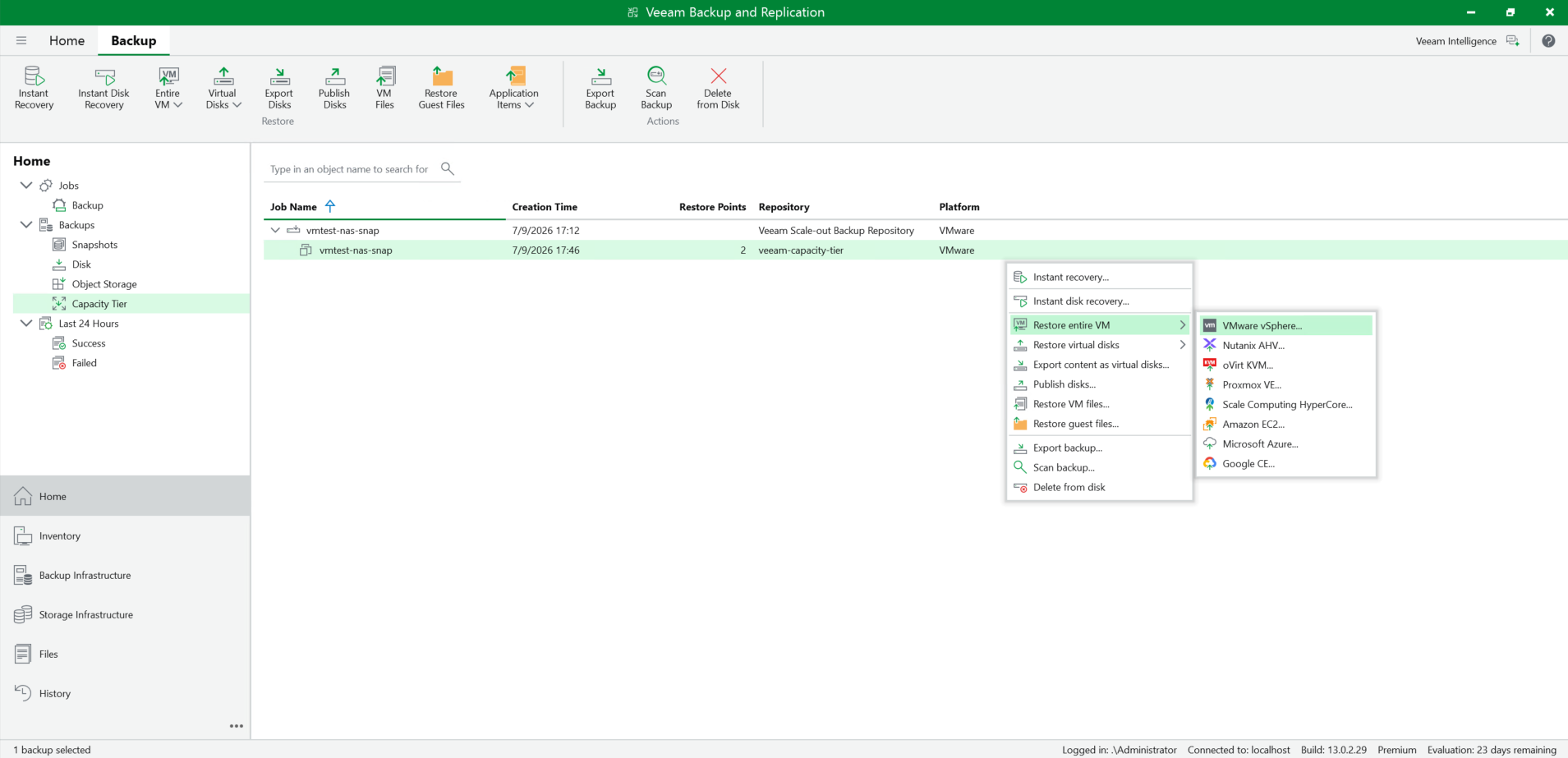Image resolution: width=1568 pixels, height=758 pixels.
Task: Click the Restore Guest Files ribbon icon
Action: [x=442, y=76]
